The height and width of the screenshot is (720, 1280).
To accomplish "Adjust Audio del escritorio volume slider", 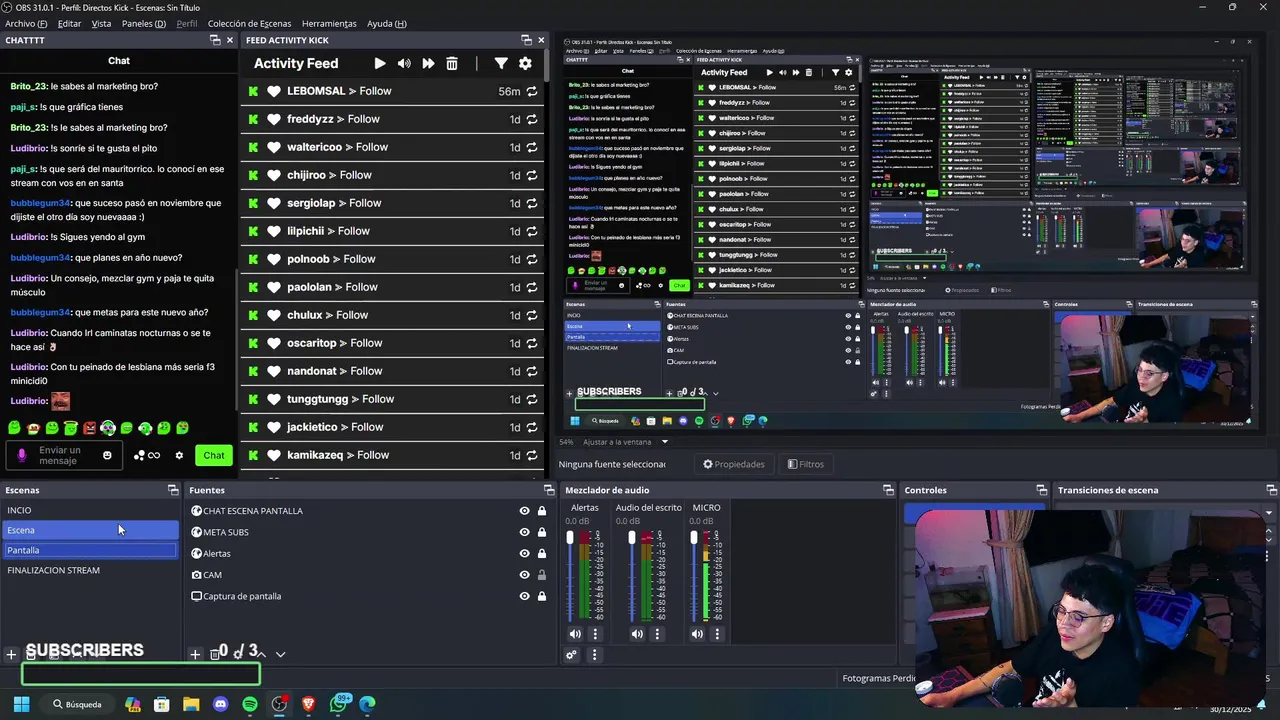I will (x=632, y=575).
